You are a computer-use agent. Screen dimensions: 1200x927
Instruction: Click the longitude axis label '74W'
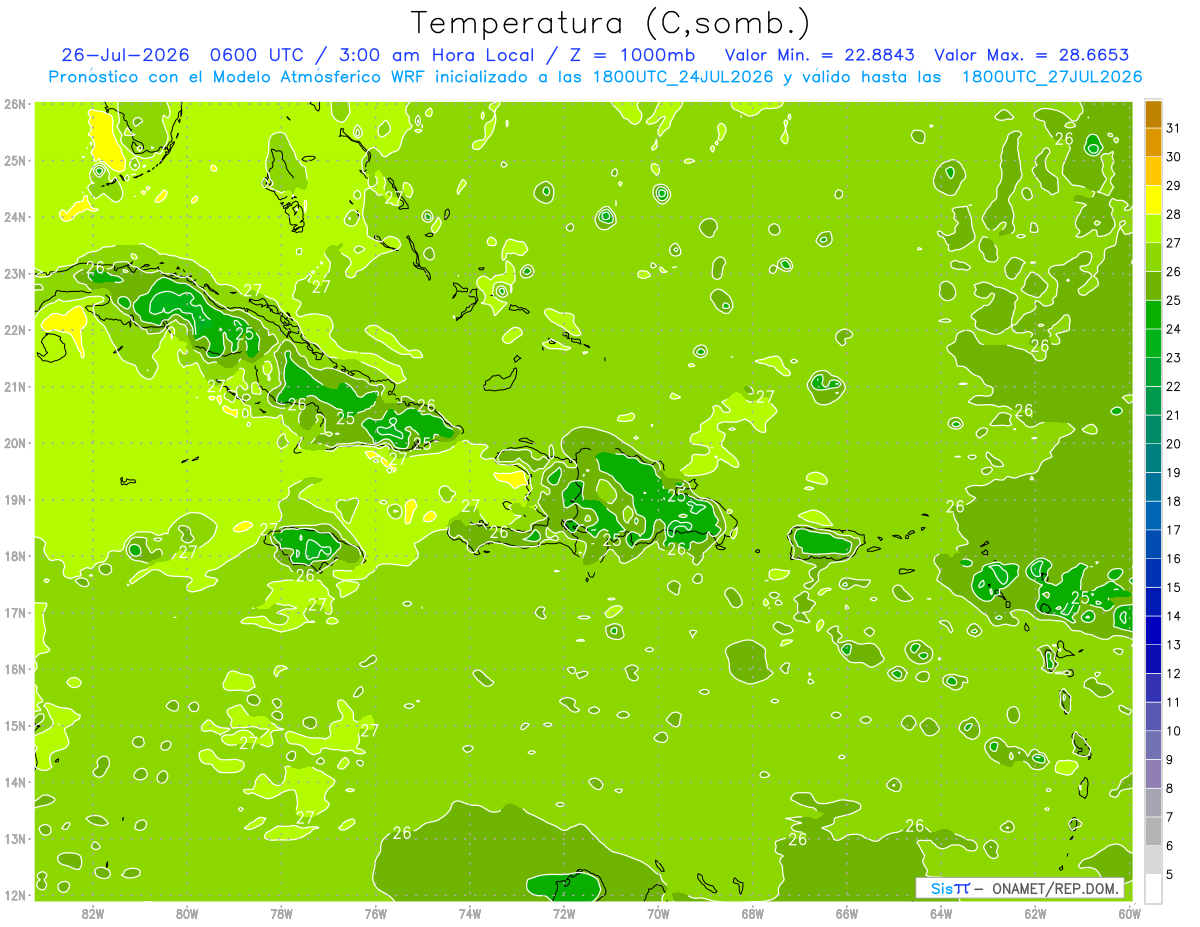point(470,913)
